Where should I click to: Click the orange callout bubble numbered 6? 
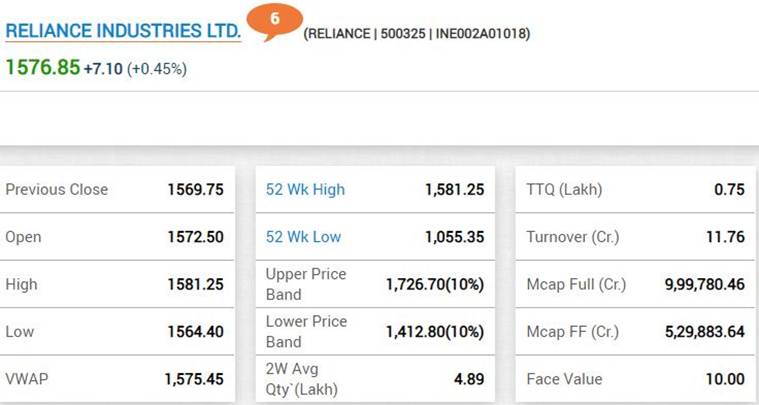[274, 20]
